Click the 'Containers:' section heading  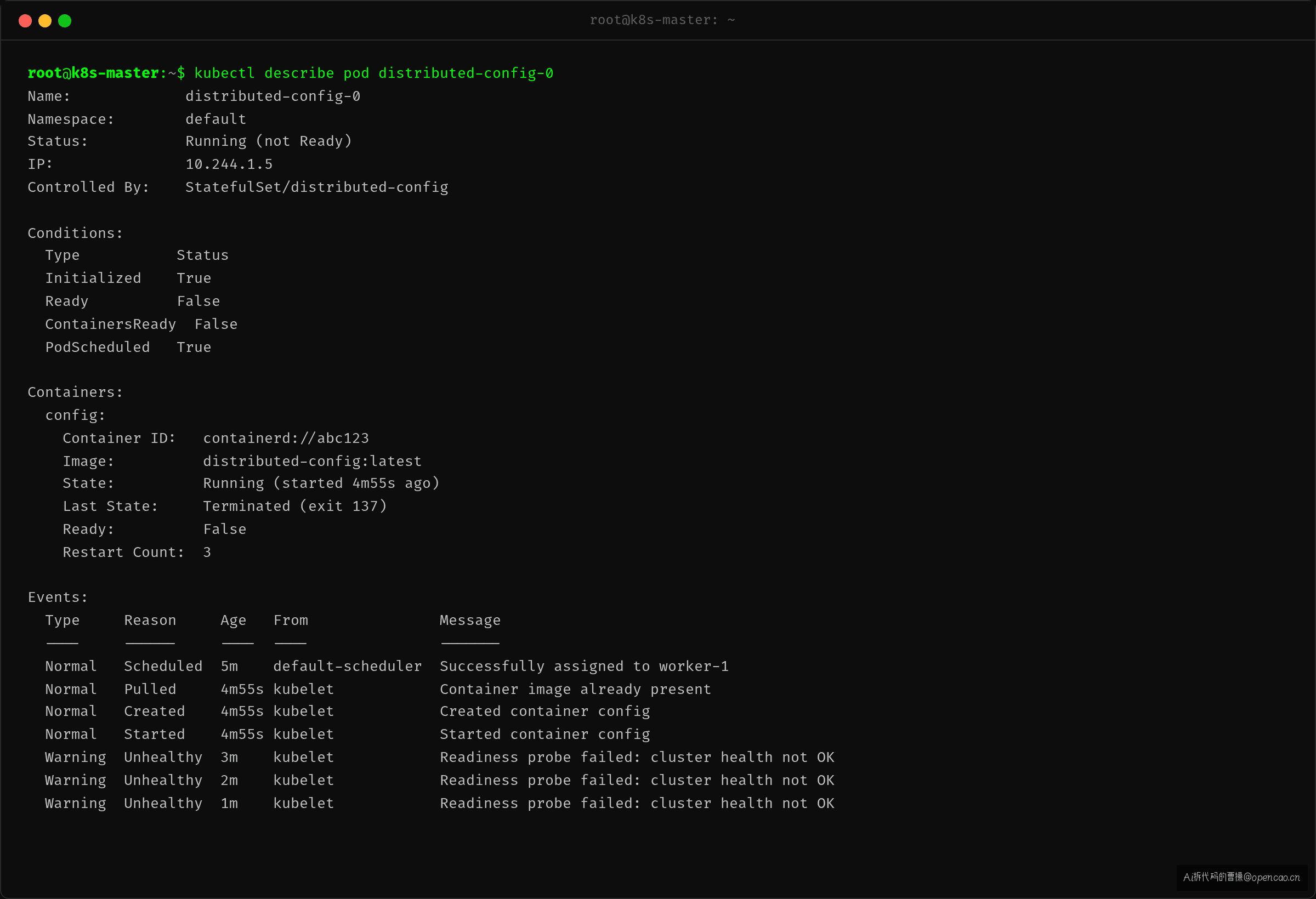coord(75,392)
